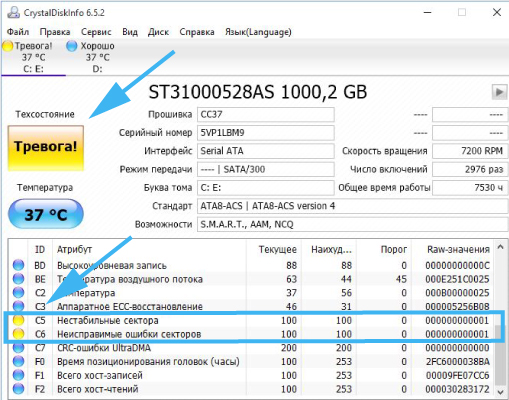Image resolution: width=509 pixels, height=400 pixels.
Task: Select the Аппаратное ECC-восстановление row
Action: click(x=251, y=306)
